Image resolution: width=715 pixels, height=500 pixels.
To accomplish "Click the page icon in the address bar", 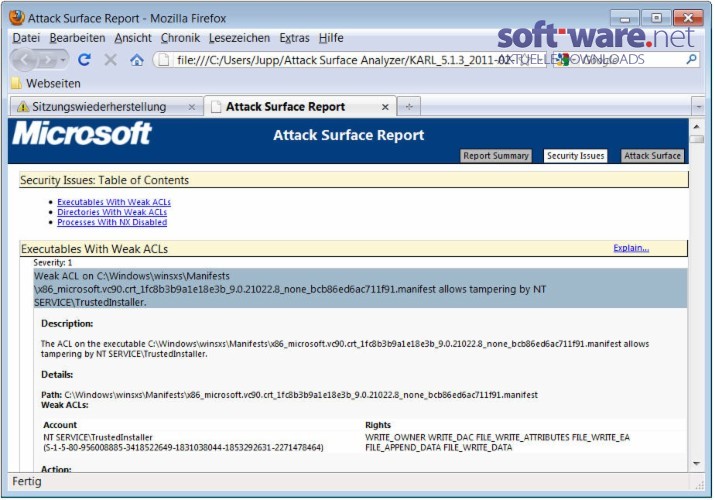I will click(164, 60).
